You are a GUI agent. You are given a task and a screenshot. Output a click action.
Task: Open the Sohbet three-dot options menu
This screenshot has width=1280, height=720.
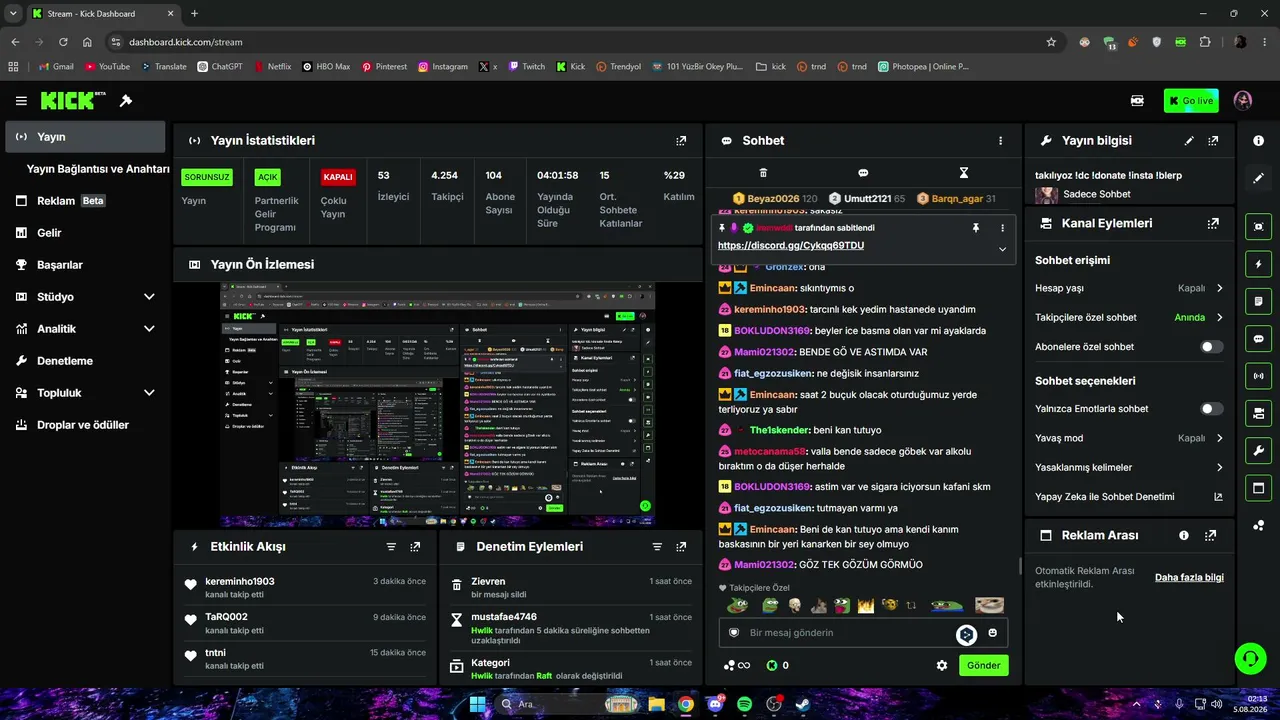(x=1000, y=141)
